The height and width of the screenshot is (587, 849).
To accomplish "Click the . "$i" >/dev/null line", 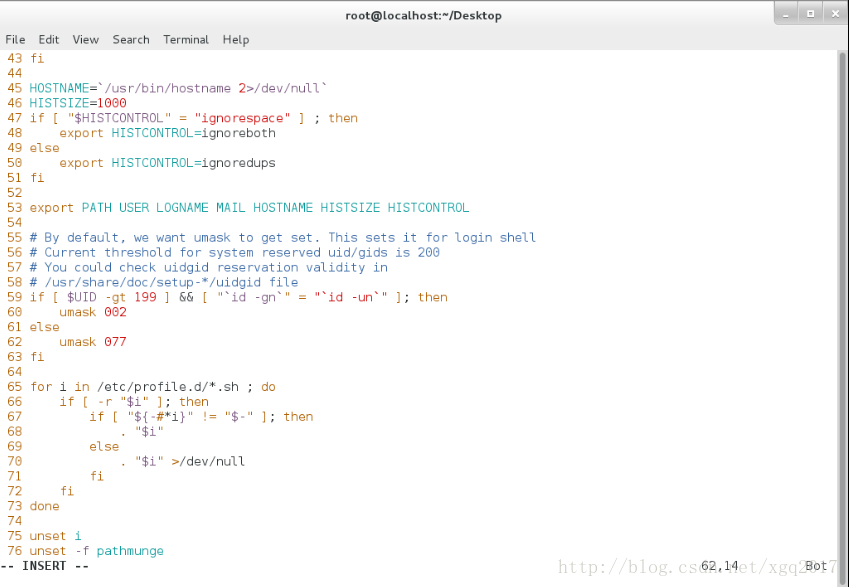I will pos(182,461).
